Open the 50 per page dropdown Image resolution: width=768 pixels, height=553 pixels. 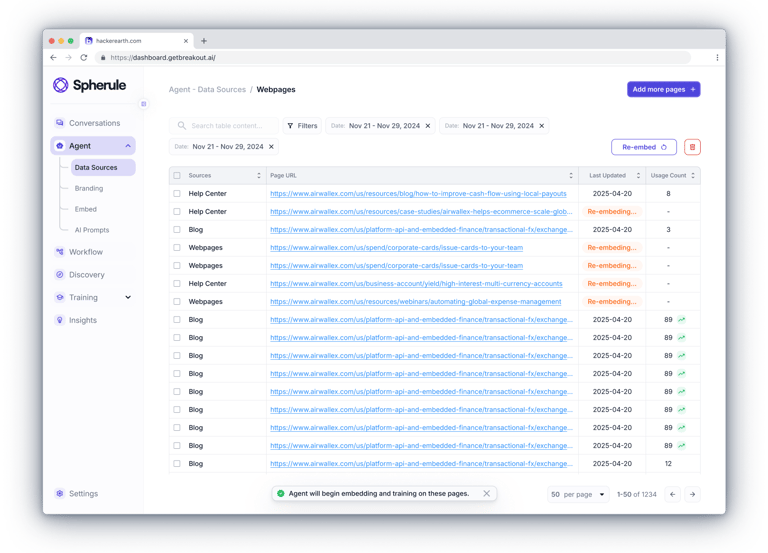(x=578, y=495)
